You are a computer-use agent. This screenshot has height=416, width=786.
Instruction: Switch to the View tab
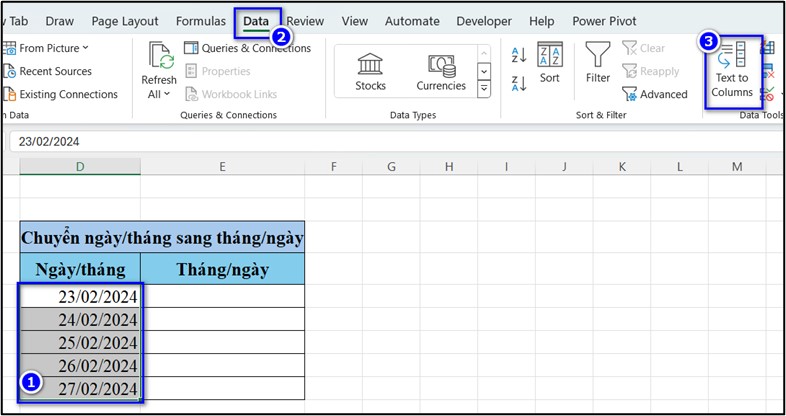[354, 22]
